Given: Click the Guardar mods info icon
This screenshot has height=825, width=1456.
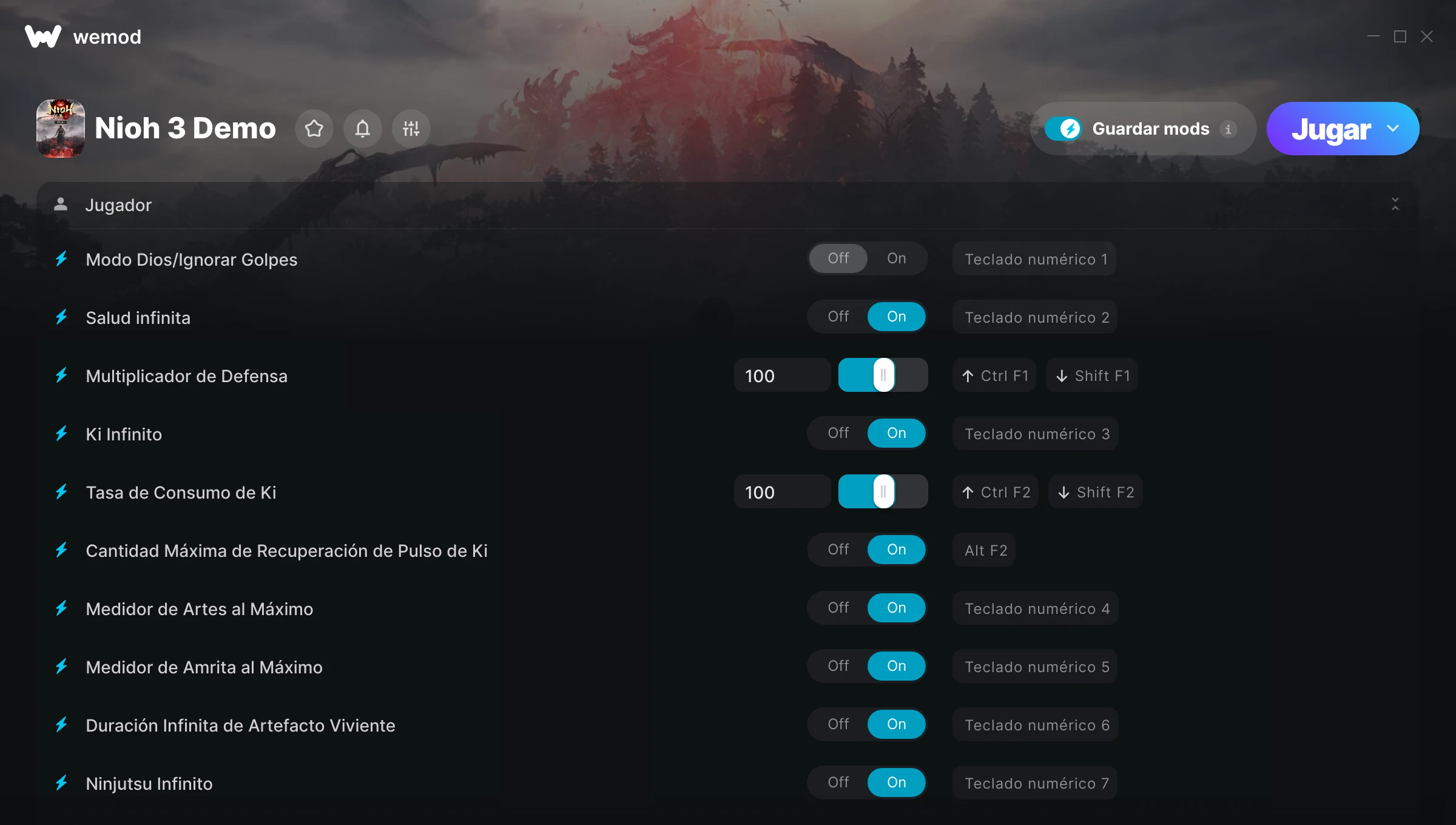Looking at the screenshot, I should pos(1228,129).
